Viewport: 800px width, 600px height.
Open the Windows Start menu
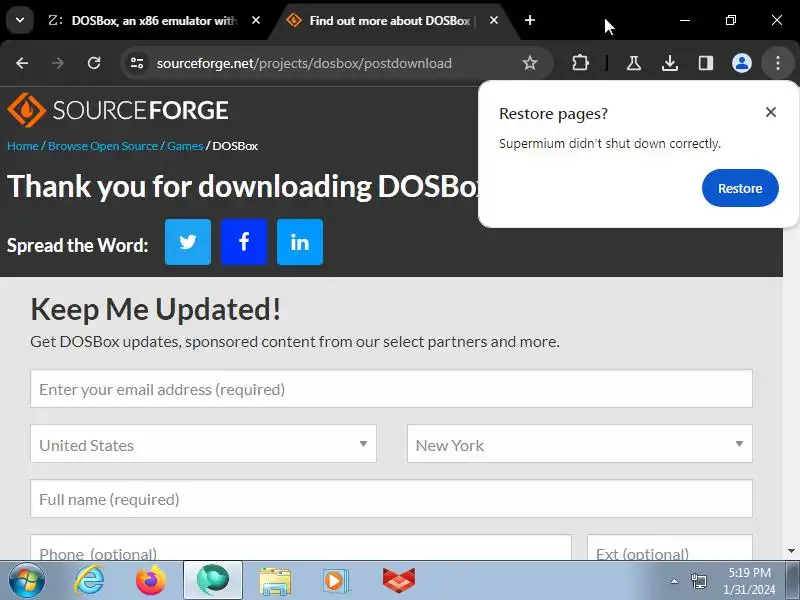click(x=27, y=580)
